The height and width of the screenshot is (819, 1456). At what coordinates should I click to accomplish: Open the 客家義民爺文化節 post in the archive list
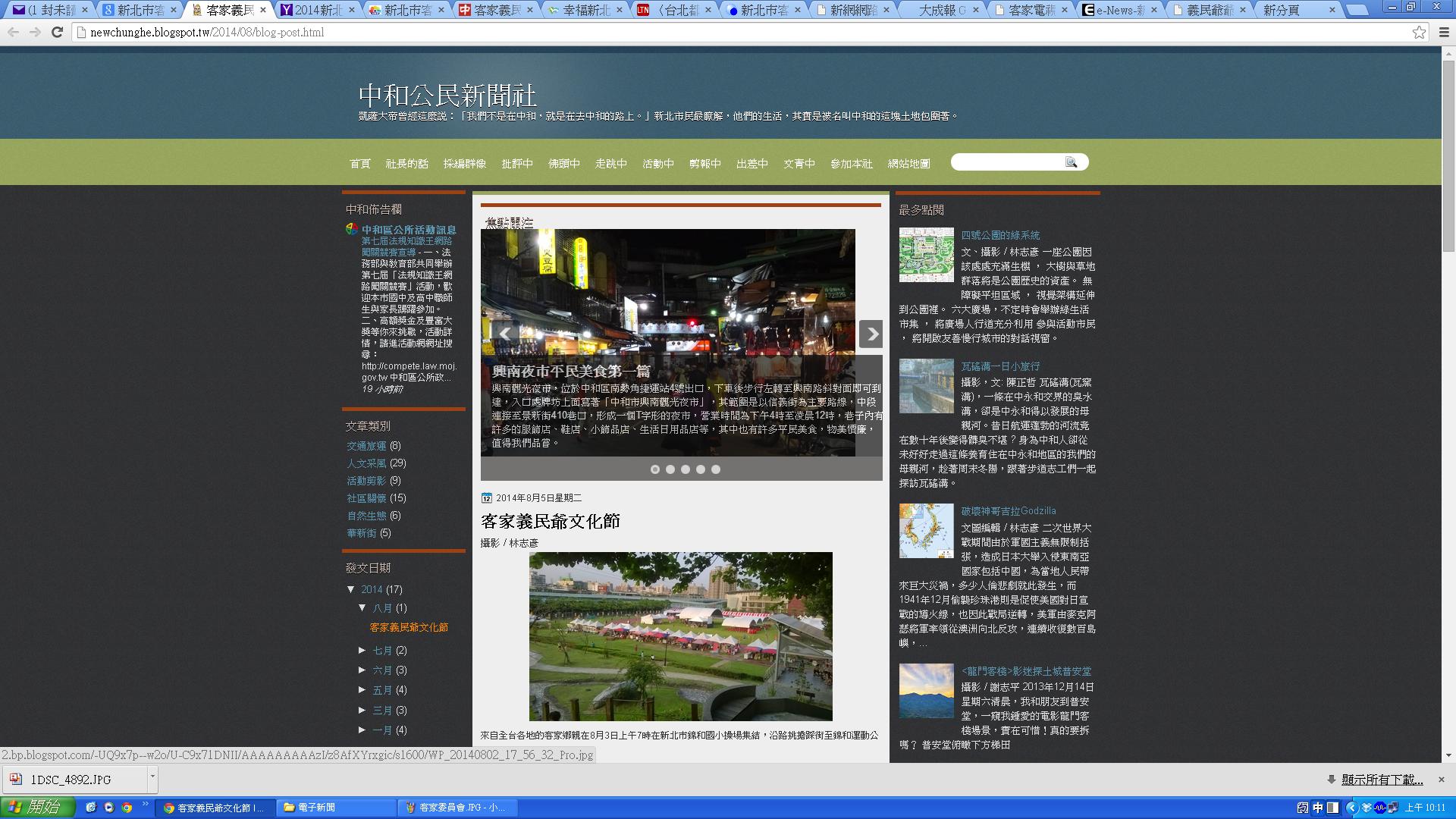(x=409, y=628)
